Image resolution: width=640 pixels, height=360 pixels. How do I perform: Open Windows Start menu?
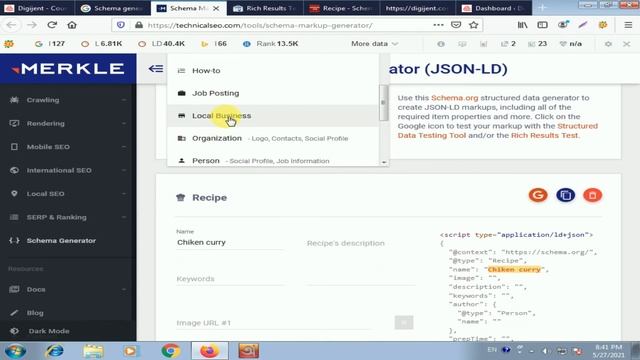click(x=16, y=351)
